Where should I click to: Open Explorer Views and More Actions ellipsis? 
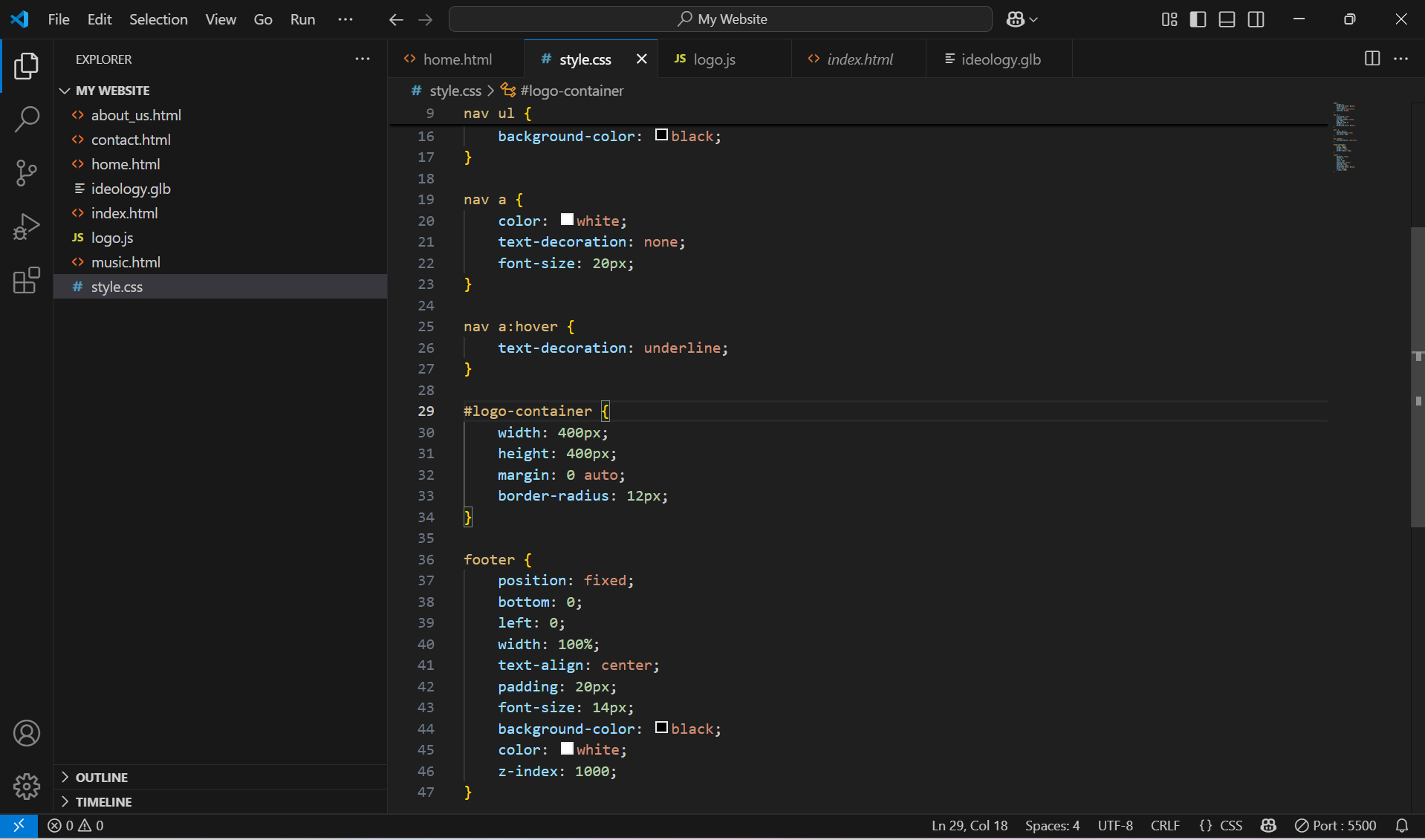click(x=363, y=59)
